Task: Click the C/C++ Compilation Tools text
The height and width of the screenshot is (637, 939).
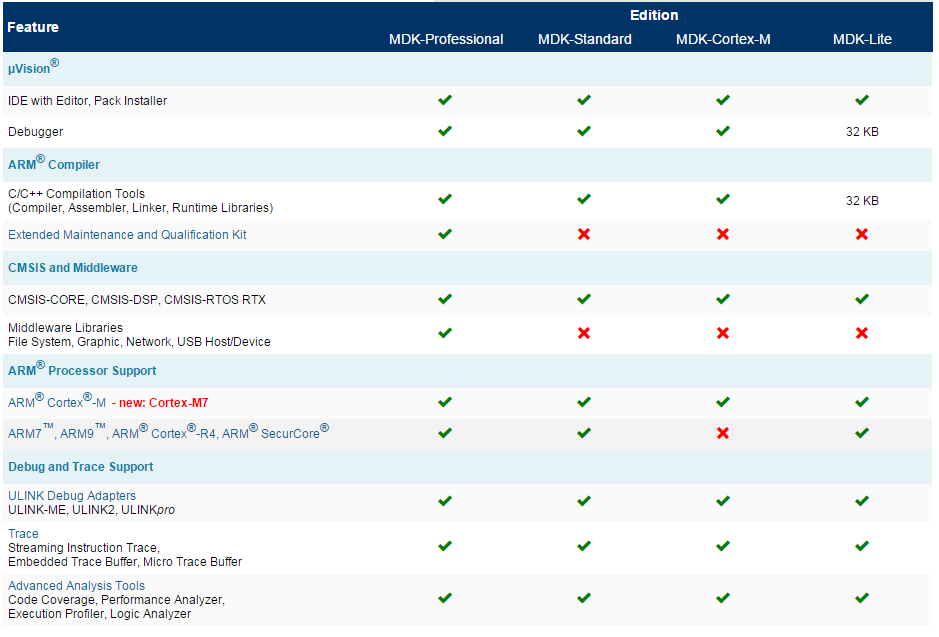Action: coord(76,193)
